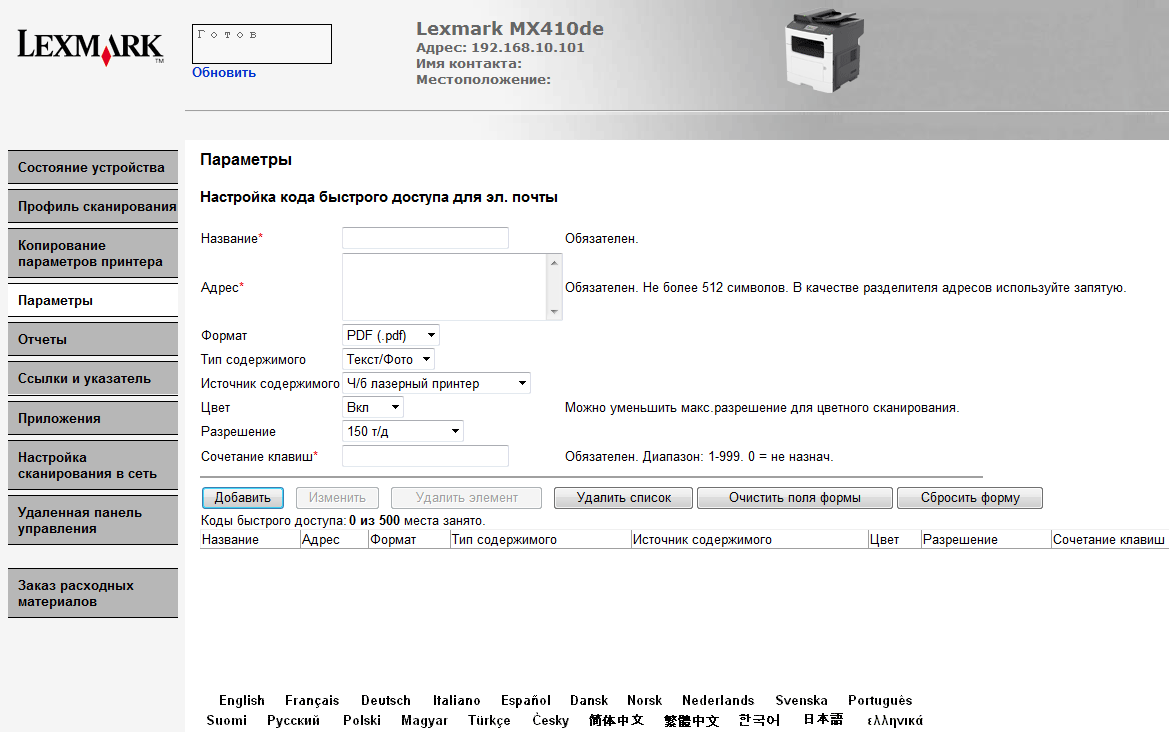Open Приложения menu item
The height and width of the screenshot is (732, 1169).
click(x=92, y=418)
